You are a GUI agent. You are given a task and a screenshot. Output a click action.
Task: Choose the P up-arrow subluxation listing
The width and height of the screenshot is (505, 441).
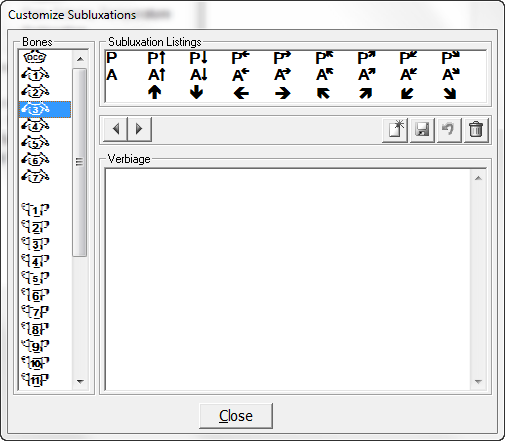(157, 58)
